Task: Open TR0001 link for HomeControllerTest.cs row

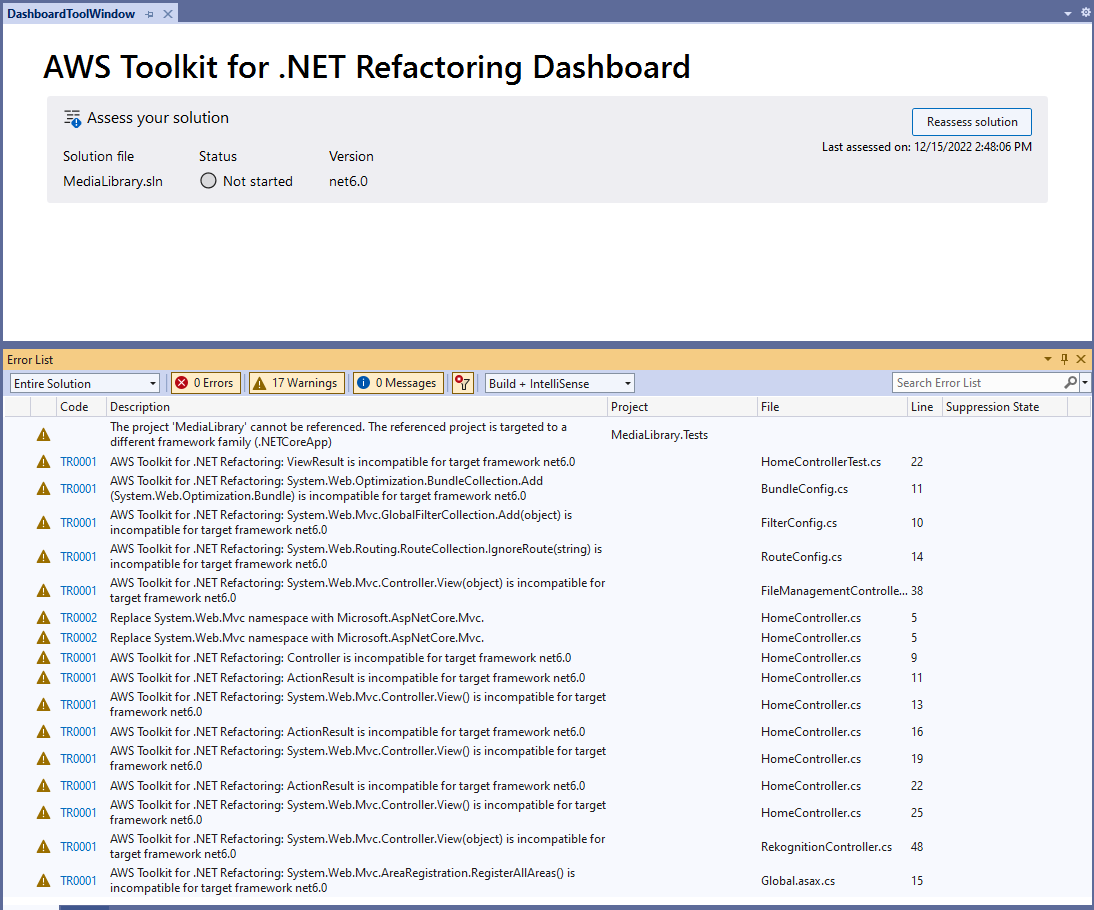Action: [x=78, y=462]
